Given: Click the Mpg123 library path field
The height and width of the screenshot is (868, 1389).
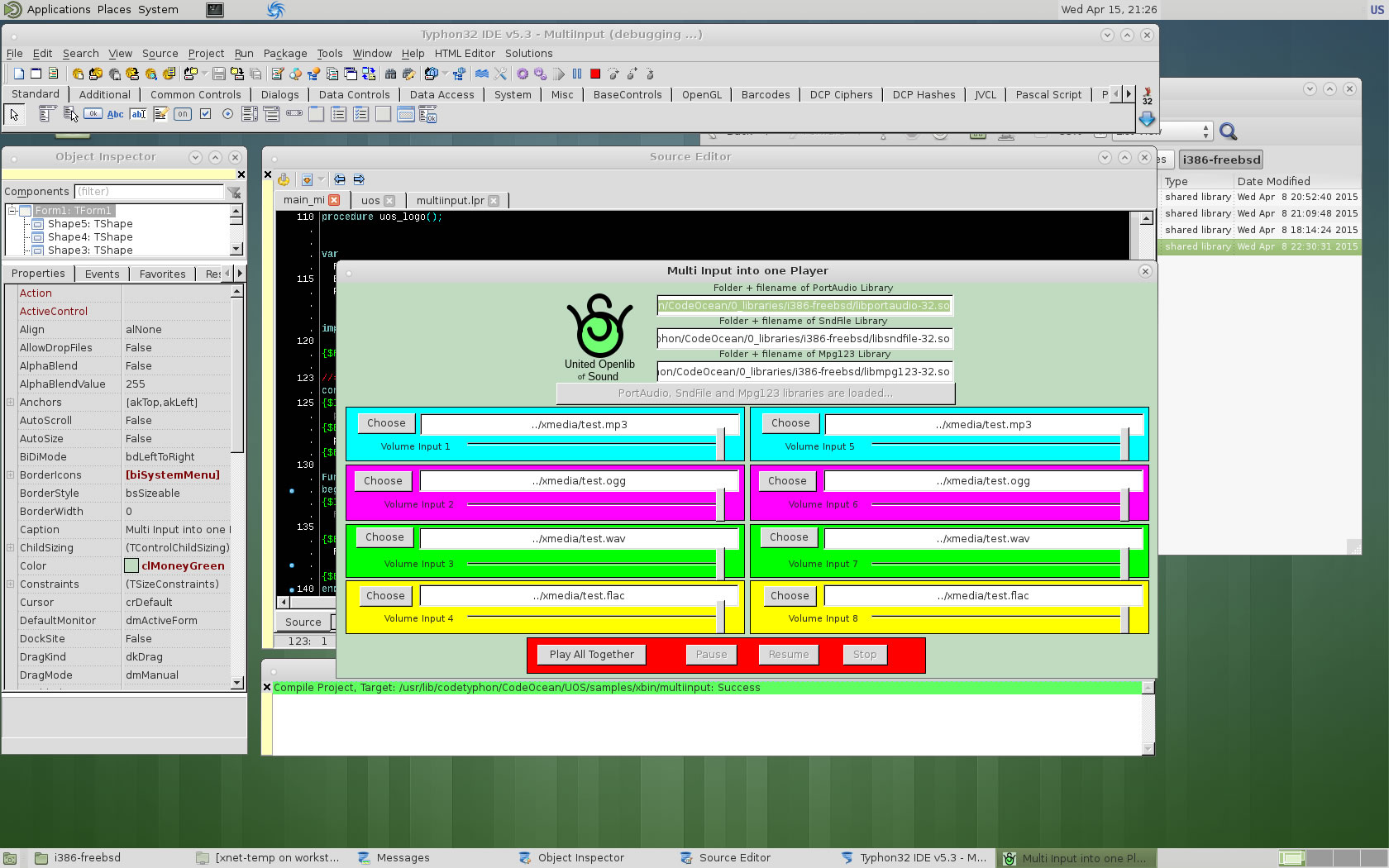Looking at the screenshot, I should [804, 372].
